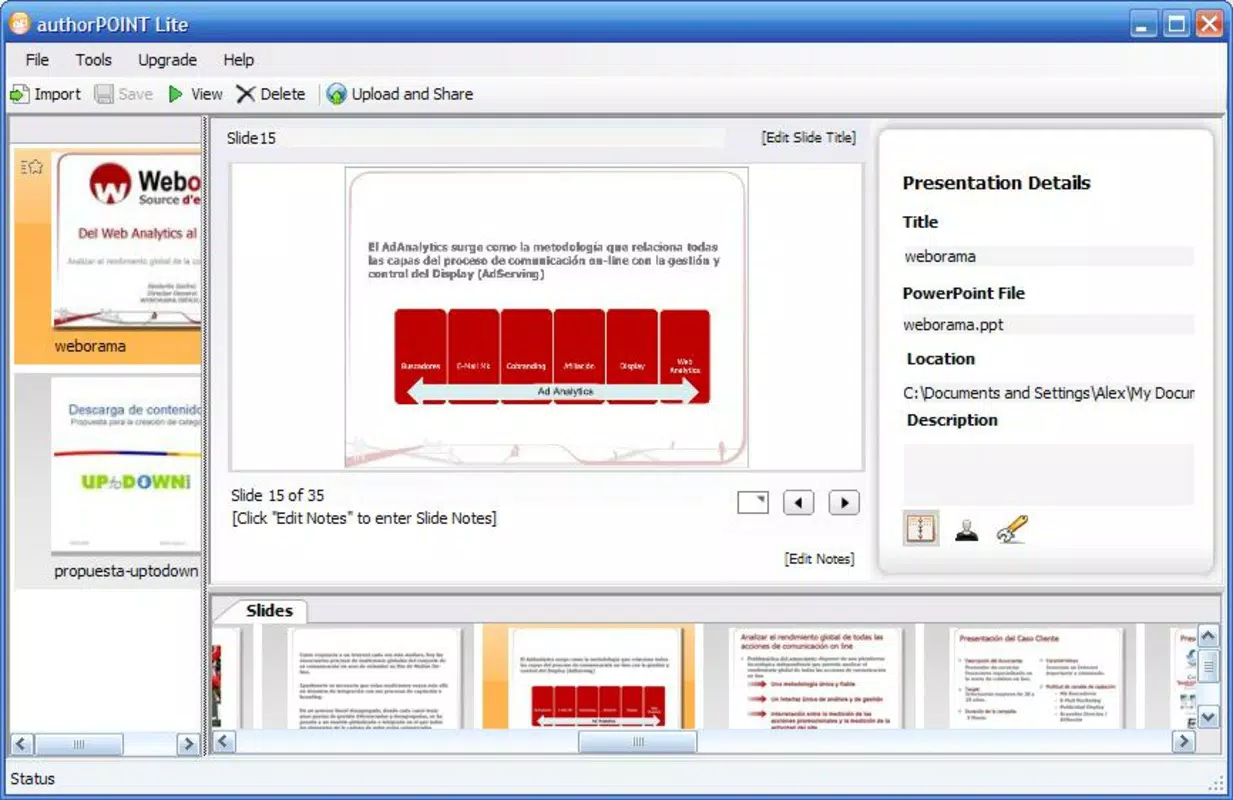Click the 'Slide 15 of 35' counter text
The height and width of the screenshot is (800, 1233).
(x=277, y=495)
